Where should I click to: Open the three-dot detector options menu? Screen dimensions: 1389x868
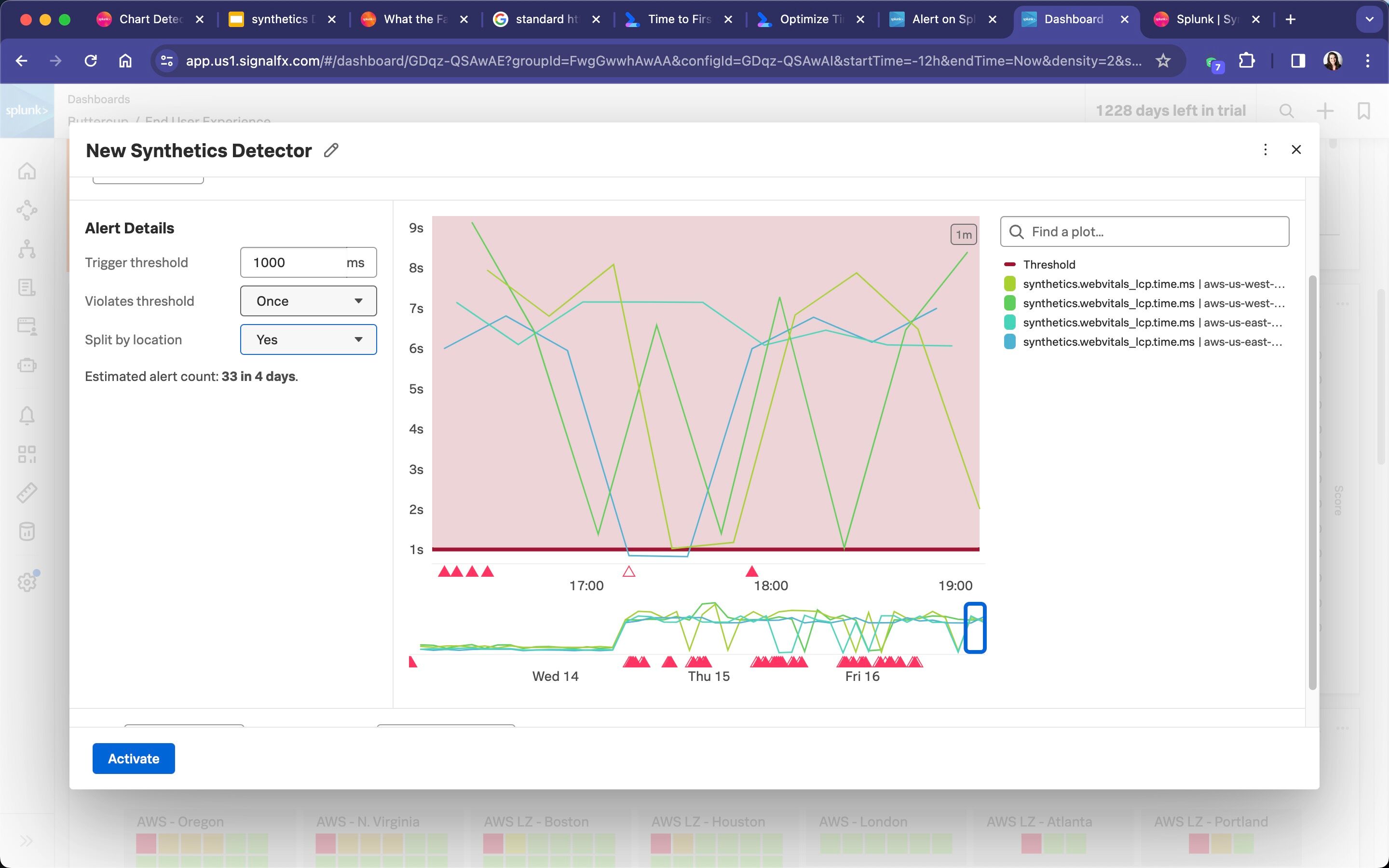[x=1265, y=150]
